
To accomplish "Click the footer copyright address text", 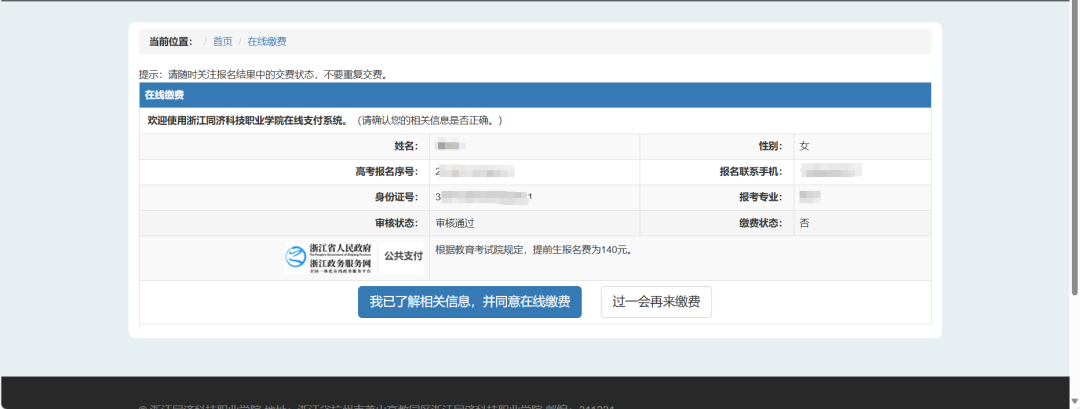I will click(x=380, y=405).
